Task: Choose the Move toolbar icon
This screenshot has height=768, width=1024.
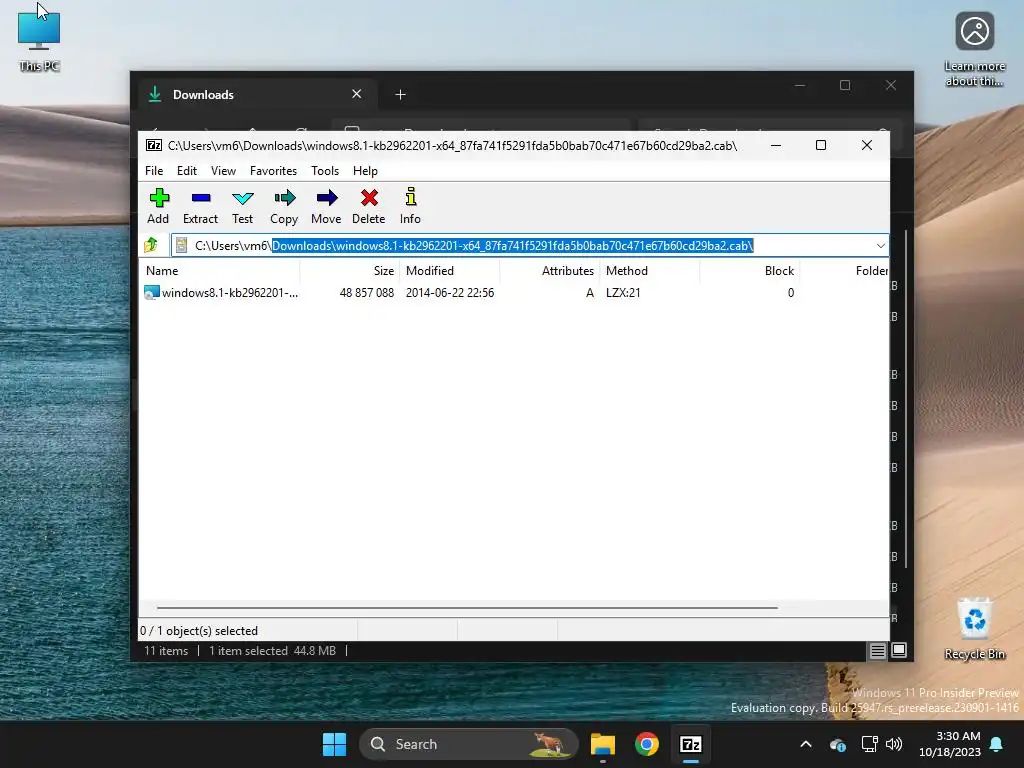Action: pos(327,198)
